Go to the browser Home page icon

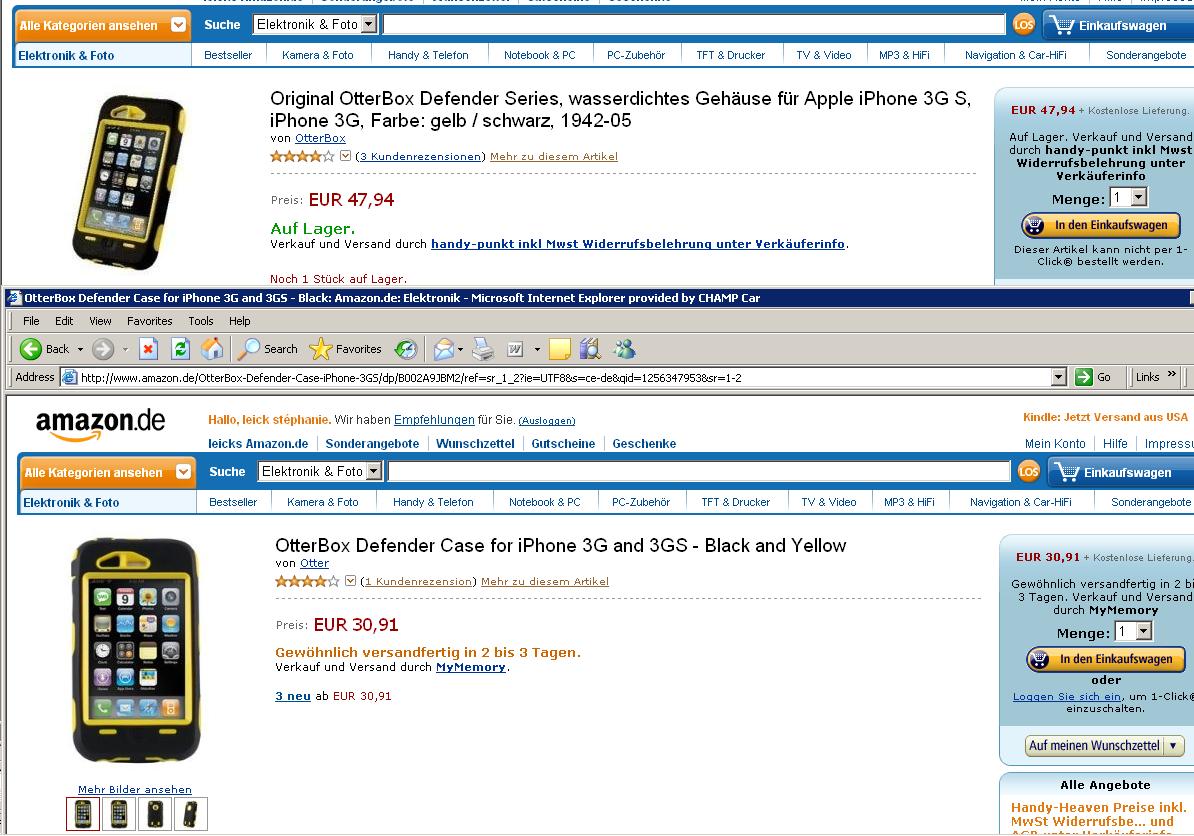pos(212,349)
